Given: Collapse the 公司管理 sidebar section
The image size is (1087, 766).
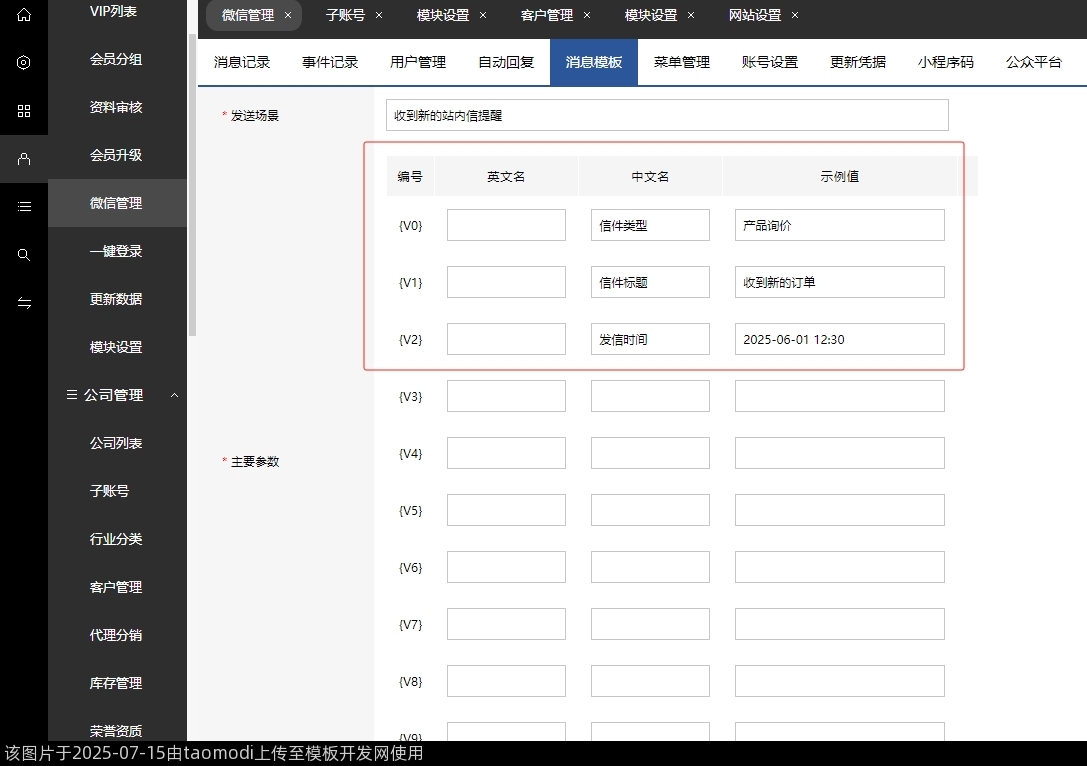Looking at the screenshot, I should [174, 396].
